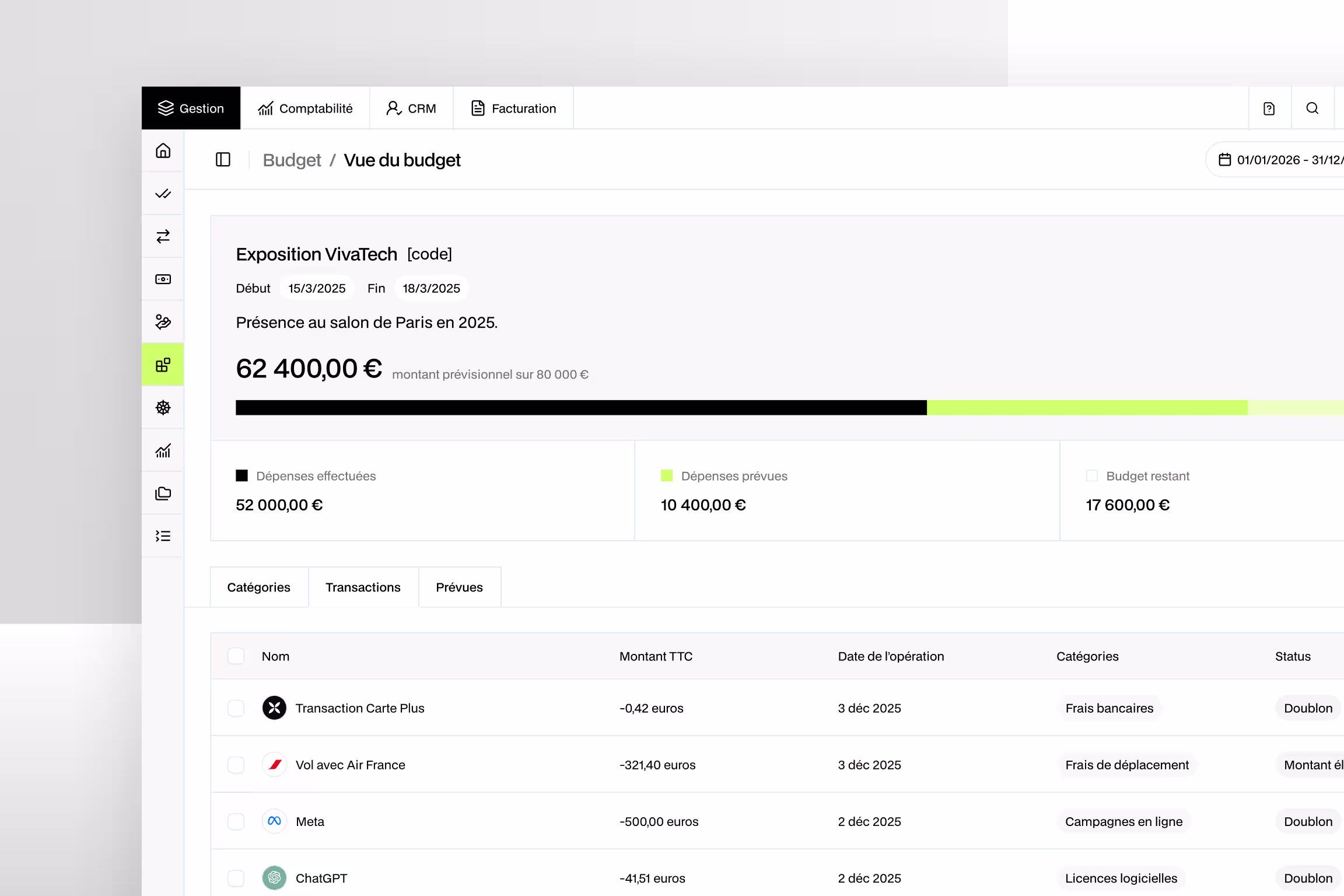The height and width of the screenshot is (896, 1344).
Task: Select the Meta row checkbox
Action: (x=236, y=822)
